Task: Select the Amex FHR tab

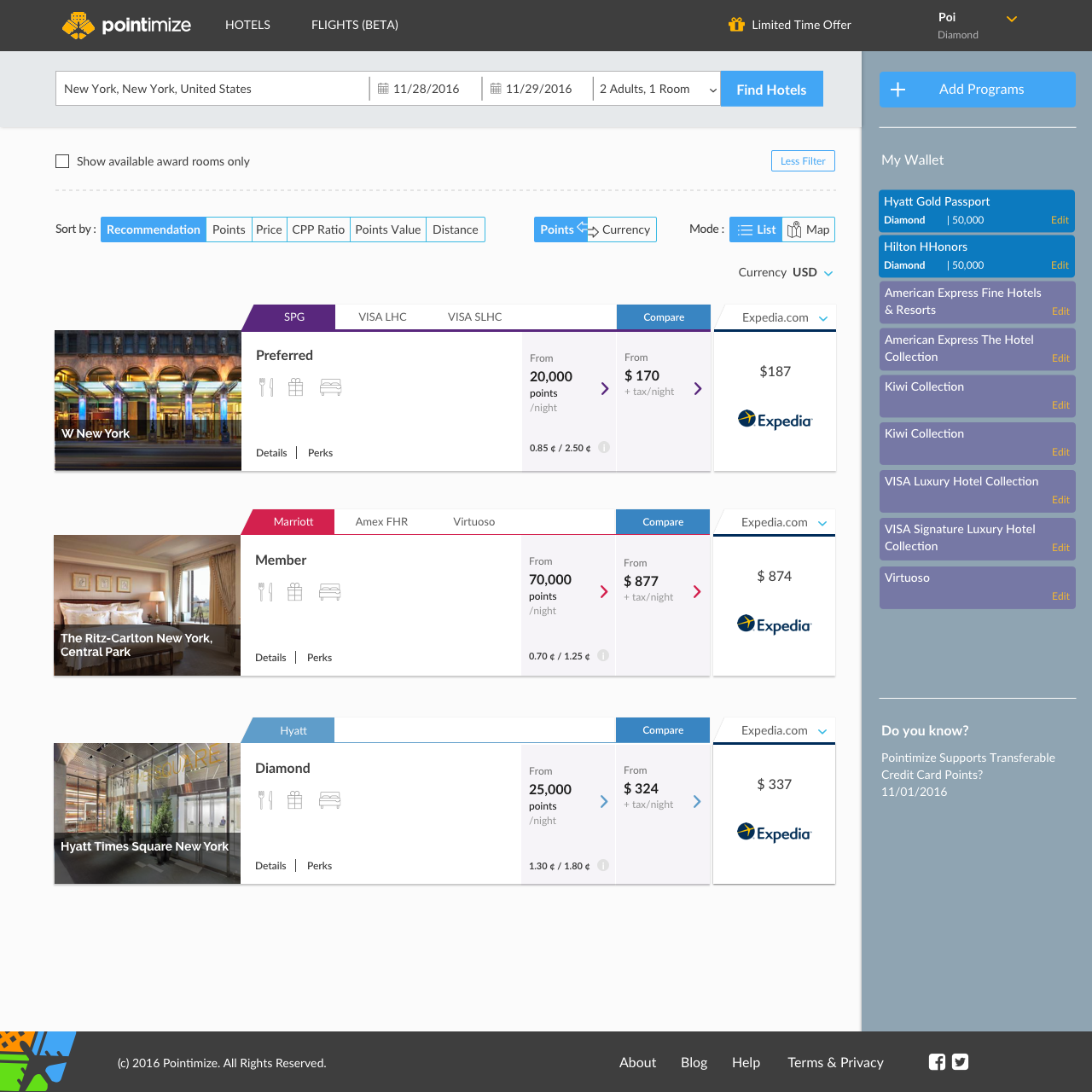Action: [381, 521]
